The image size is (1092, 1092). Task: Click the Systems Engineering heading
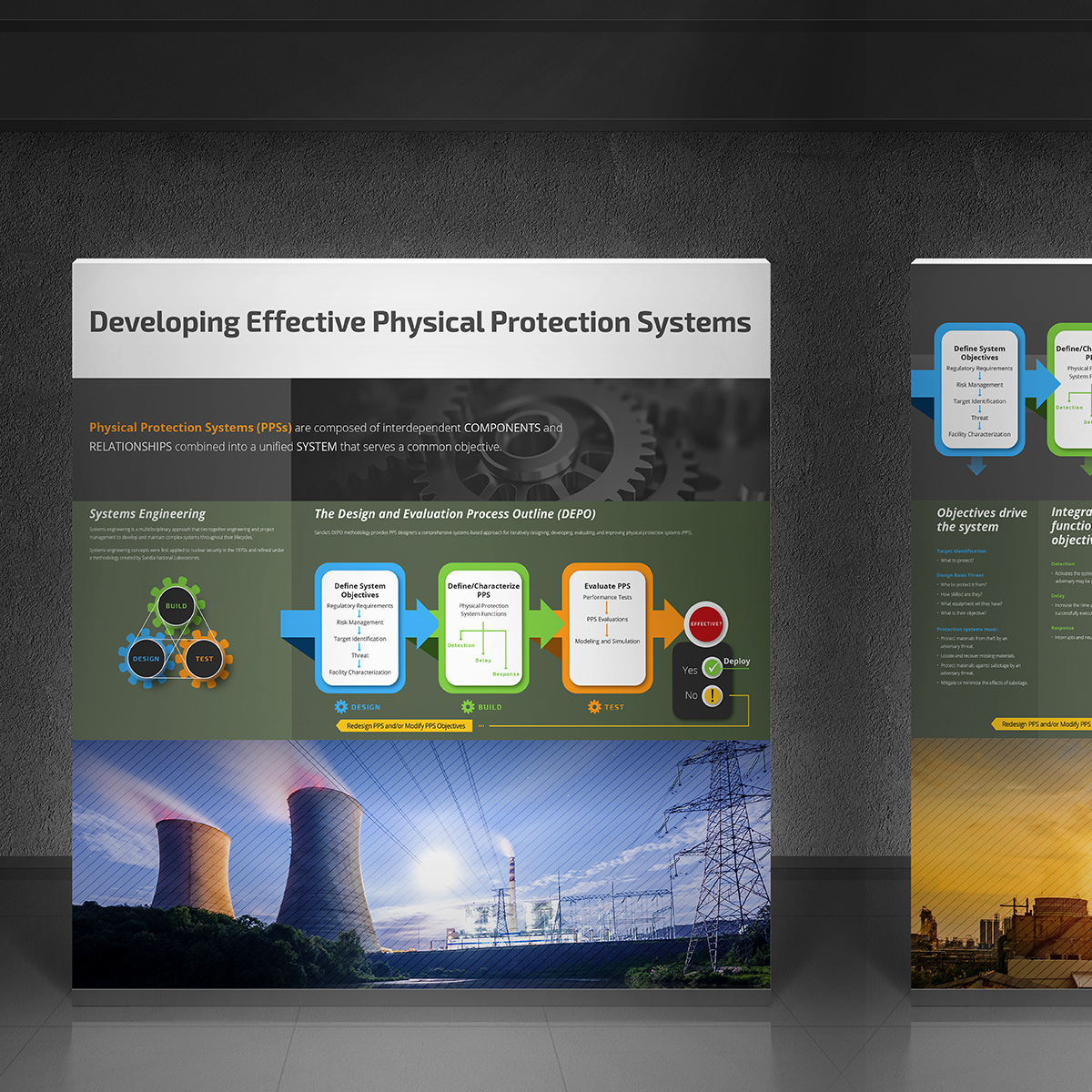pyautogui.click(x=147, y=514)
